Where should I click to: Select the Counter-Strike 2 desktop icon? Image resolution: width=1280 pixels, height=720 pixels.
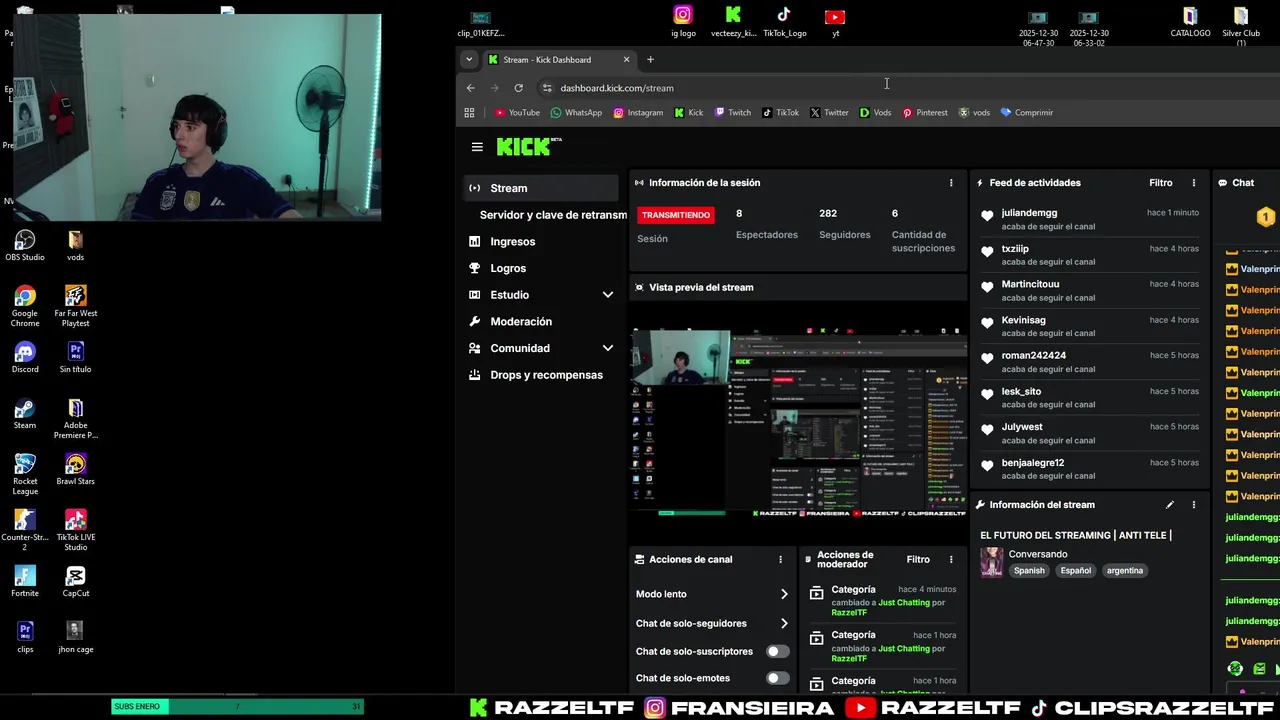point(25,530)
